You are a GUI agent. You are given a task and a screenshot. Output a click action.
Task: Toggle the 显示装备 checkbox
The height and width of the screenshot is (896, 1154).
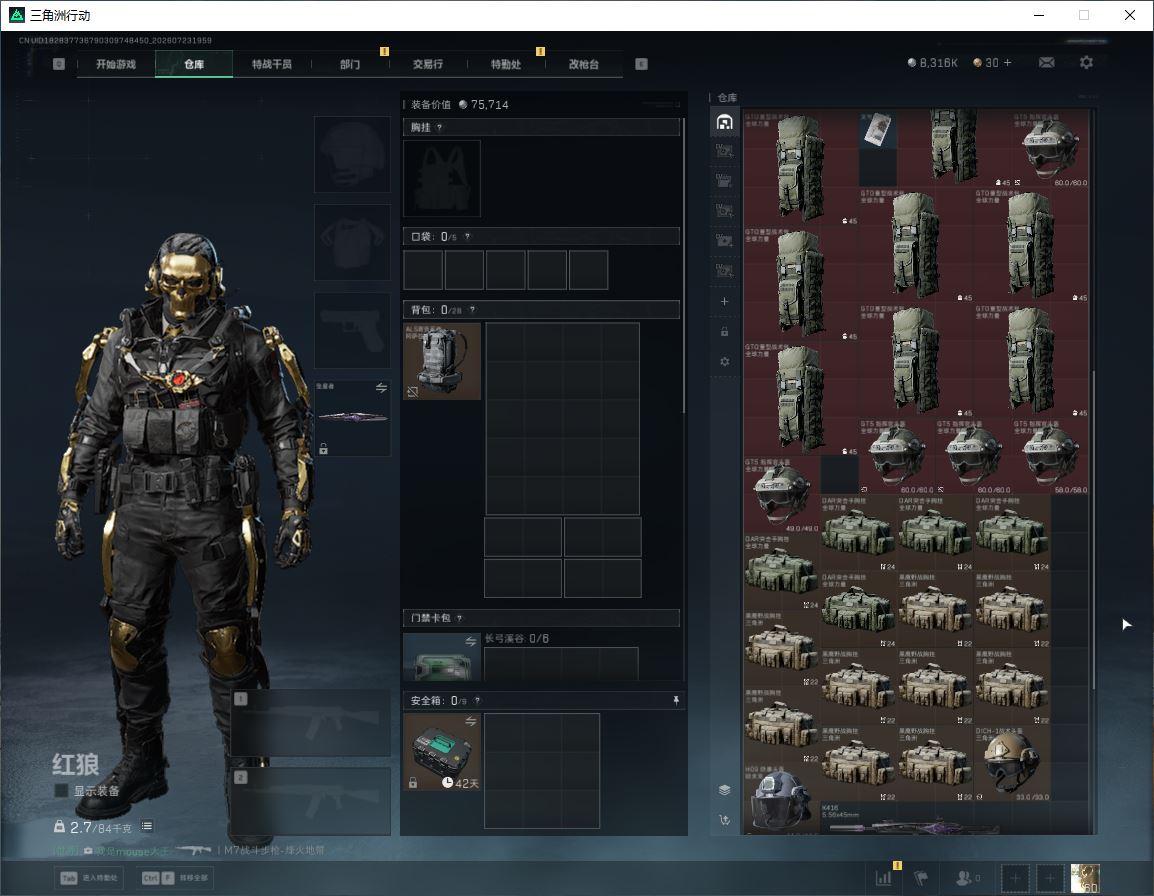[62, 791]
